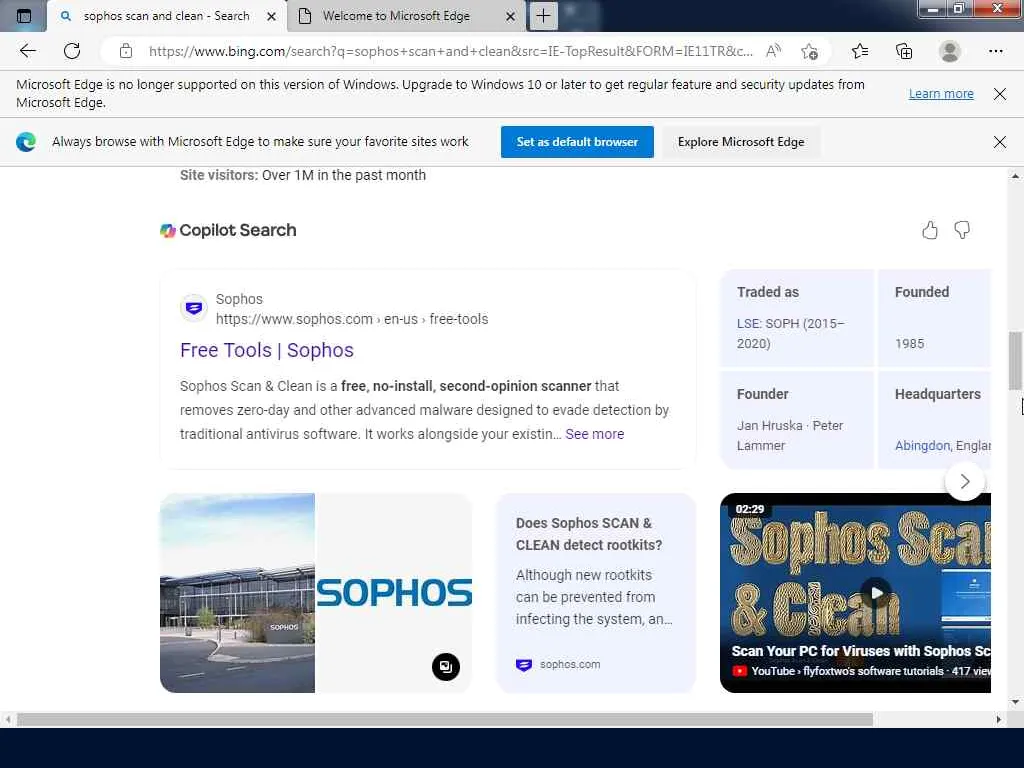
Task: Open the Read aloud icon
Action: [773, 51]
